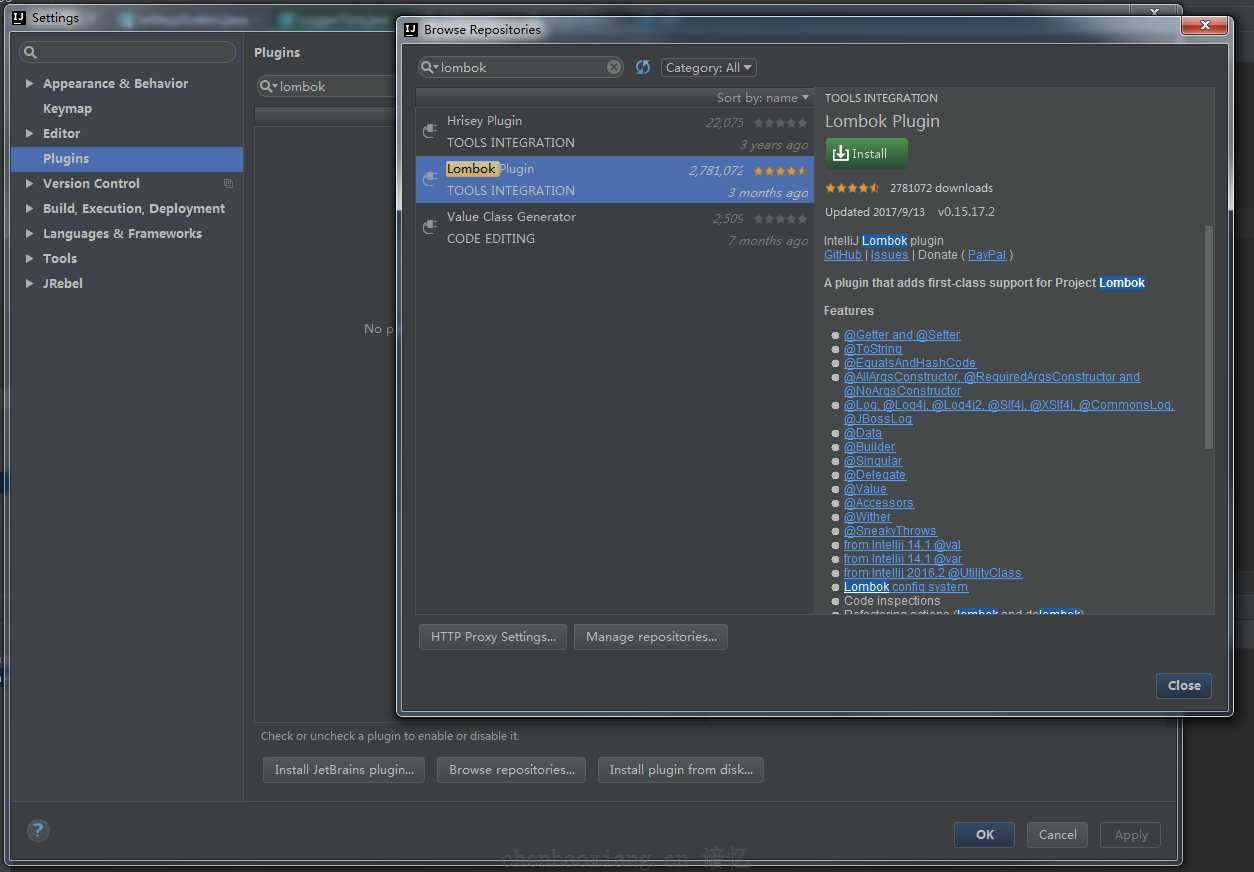Install the Lombok Plugin
This screenshot has width=1254, height=872.
[x=867, y=153]
